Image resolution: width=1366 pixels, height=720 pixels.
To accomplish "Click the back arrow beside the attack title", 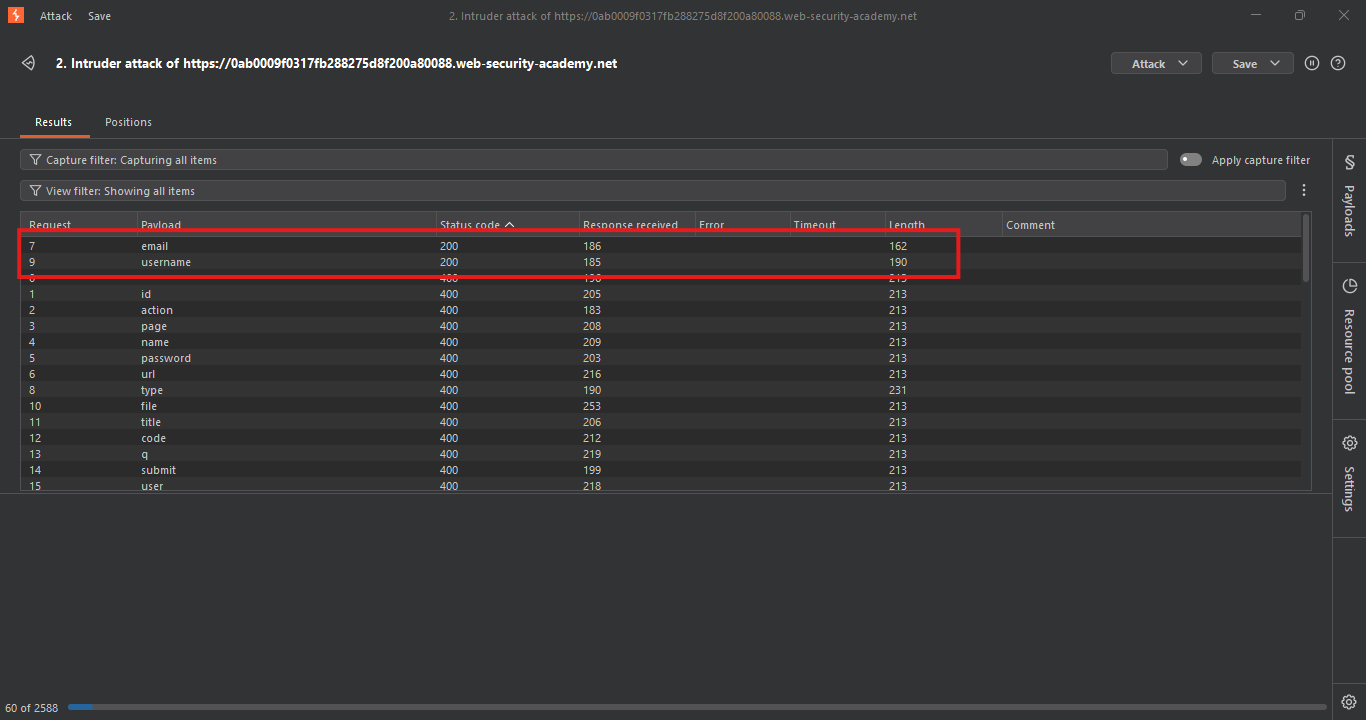I will pyautogui.click(x=29, y=63).
